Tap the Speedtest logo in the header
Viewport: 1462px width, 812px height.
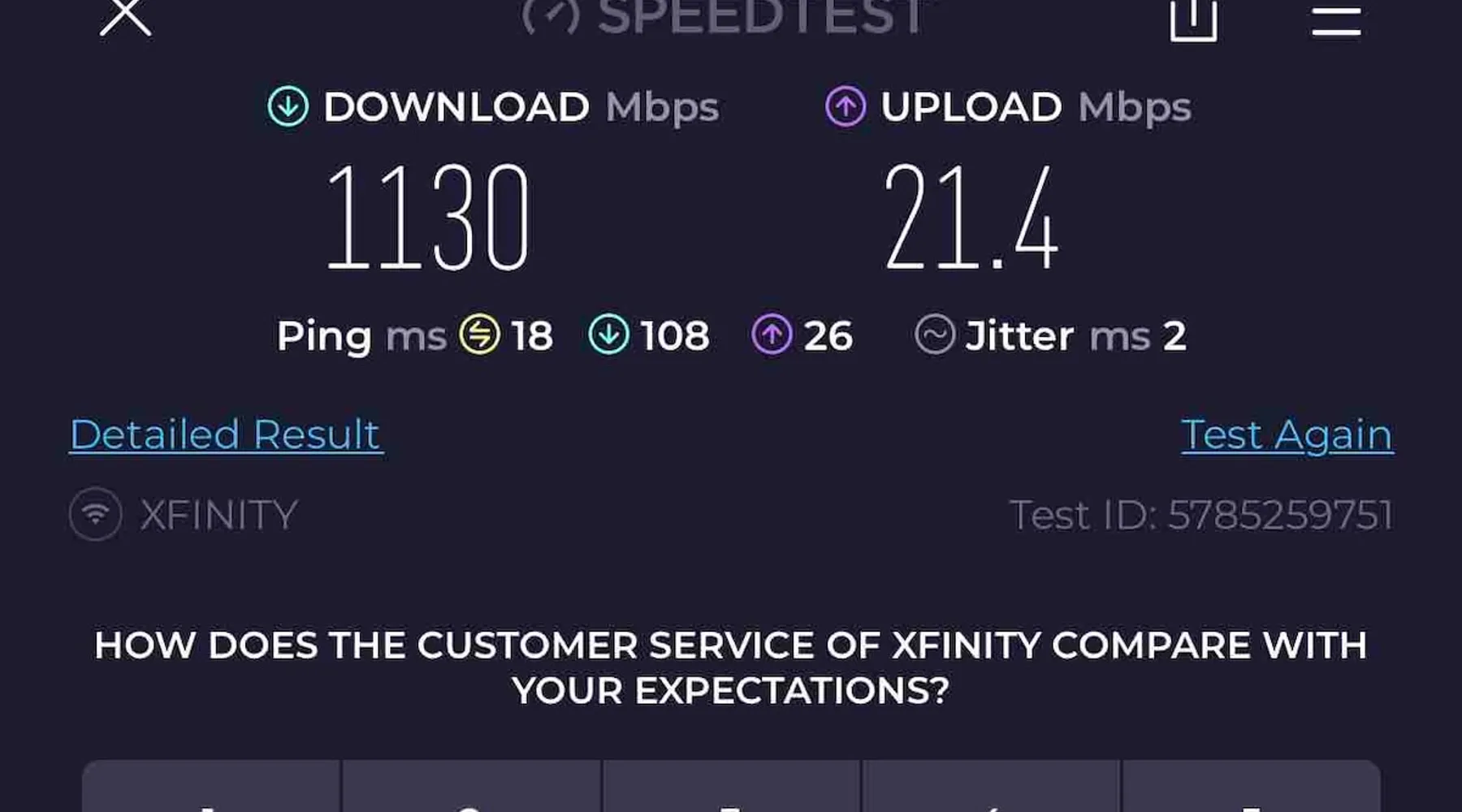[x=723, y=16]
